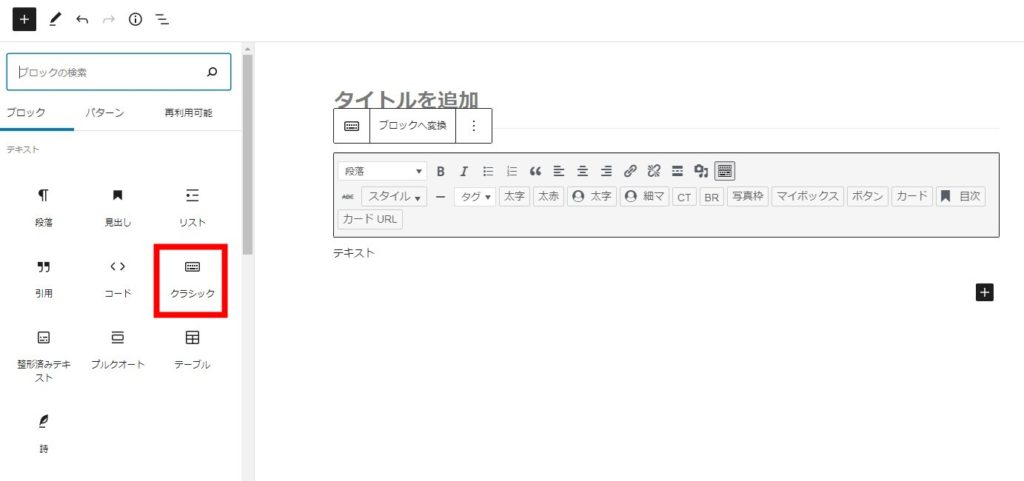The height and width of the screenshot is (481, 1024).
Task: Click the magnifier search icon
Action: click(x=212, y=72)
